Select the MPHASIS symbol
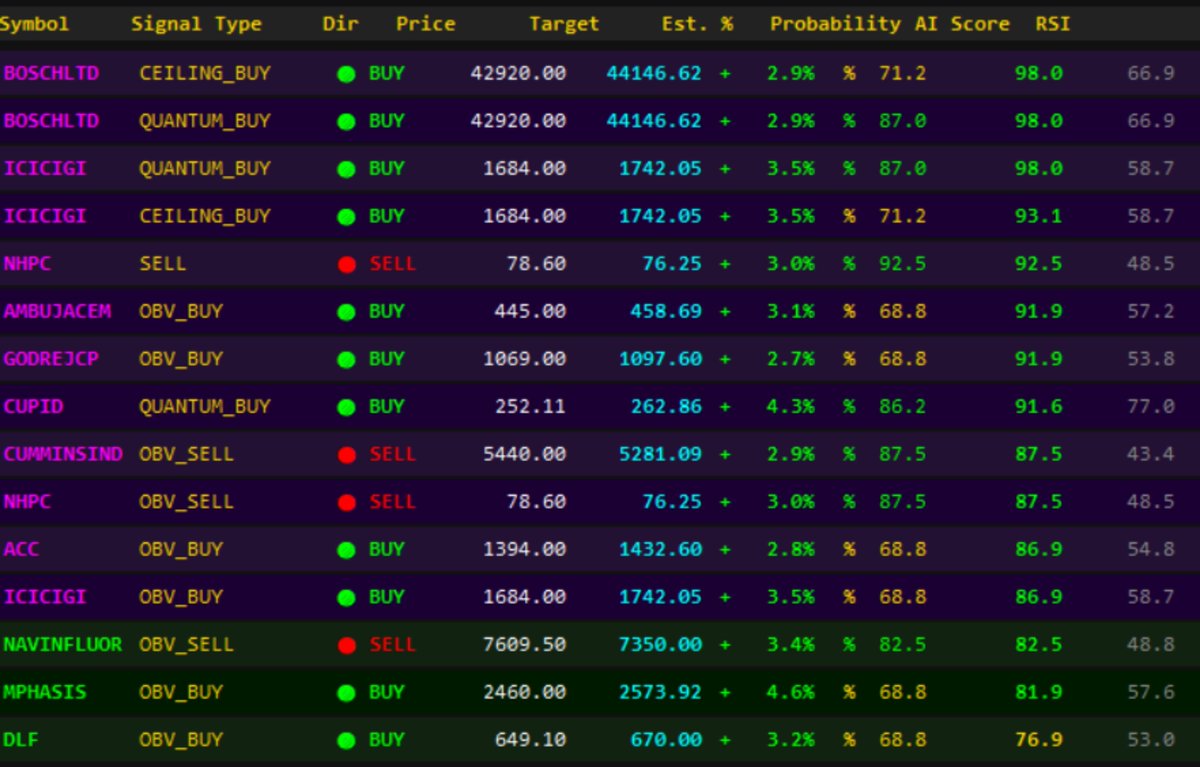This screenshot has width=1200, height=767. point(45,692)
